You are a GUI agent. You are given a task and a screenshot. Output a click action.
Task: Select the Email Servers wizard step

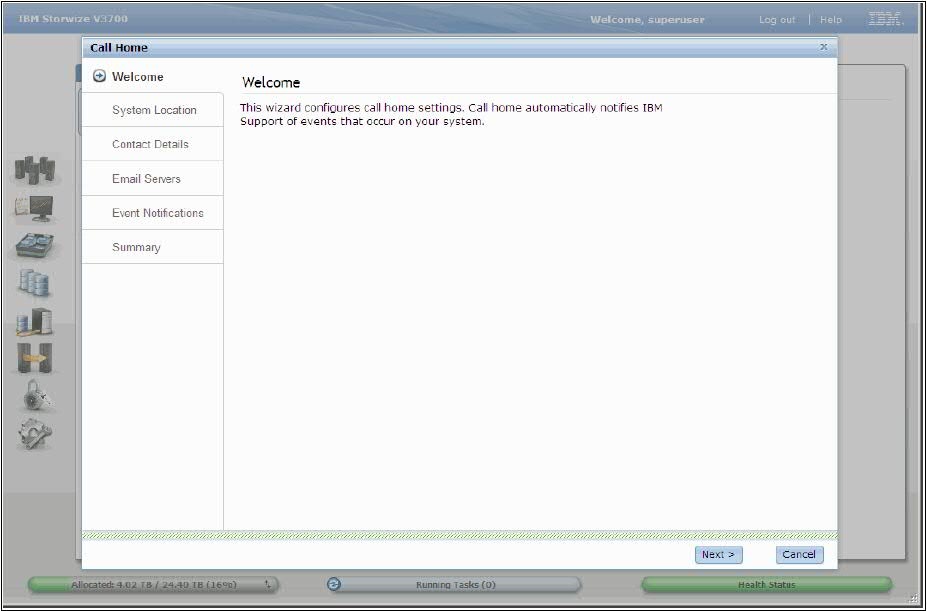[153, 179]
